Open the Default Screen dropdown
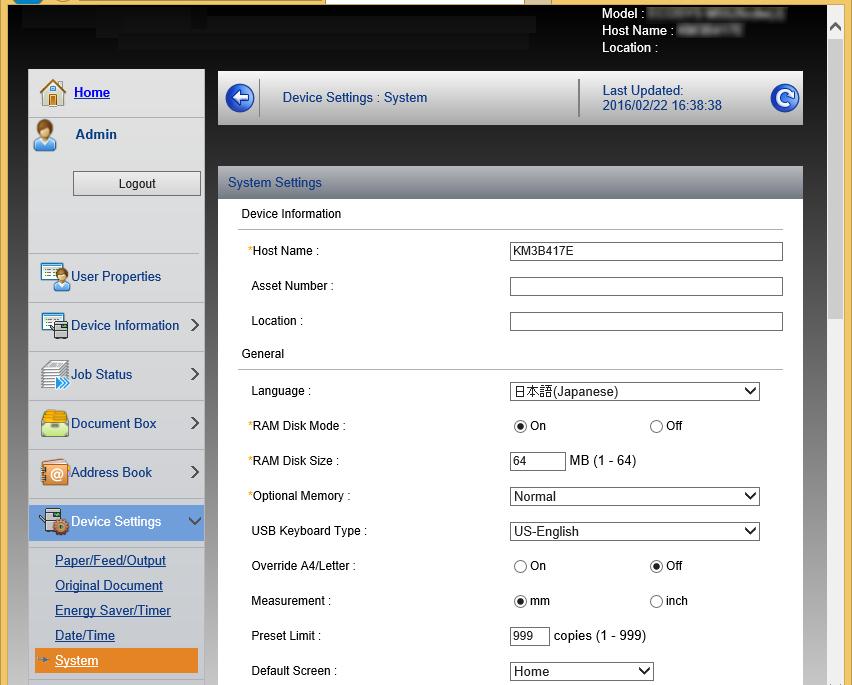Viewport: 852px width, 685px height. click(x=581, y=671)
